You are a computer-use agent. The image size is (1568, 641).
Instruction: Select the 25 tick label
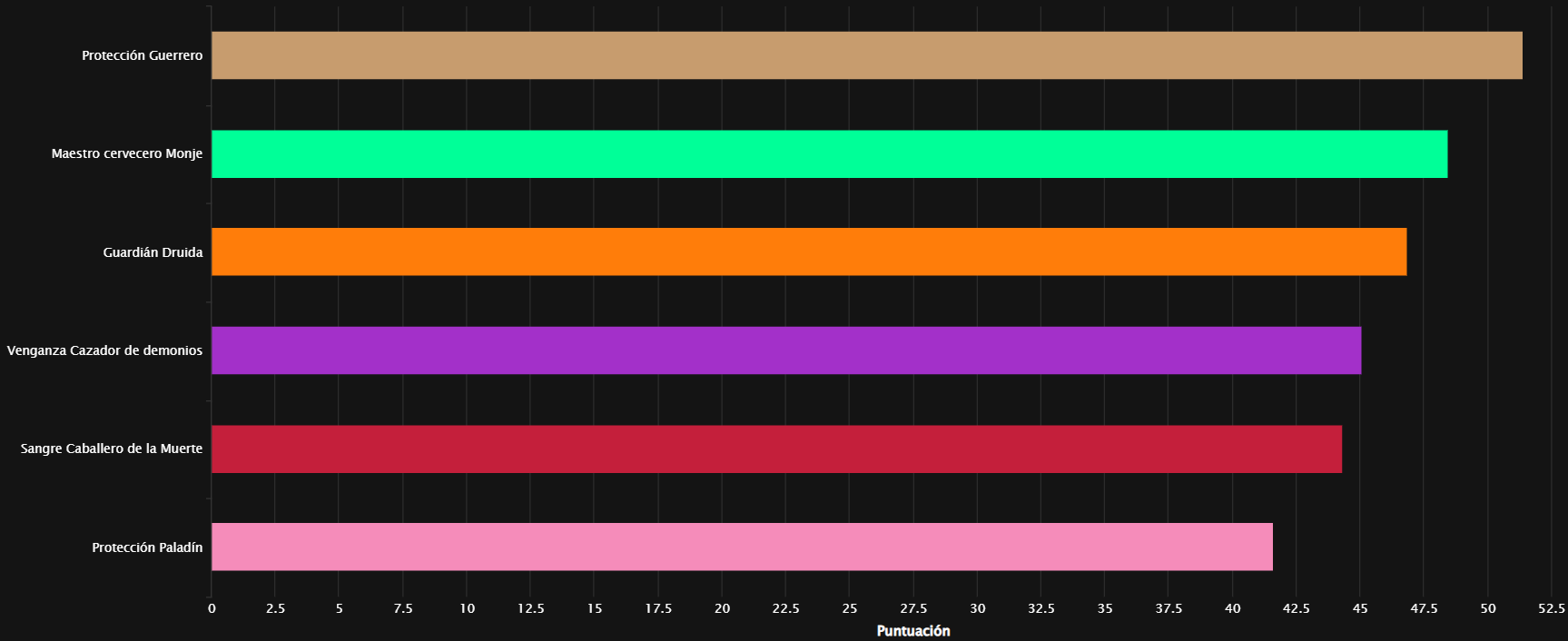(850, 608)
